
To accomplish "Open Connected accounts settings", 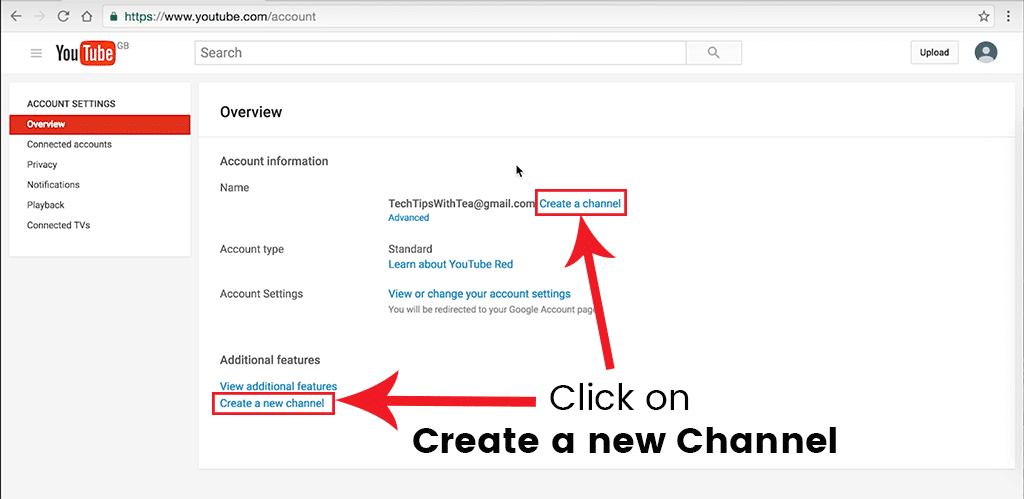I will click(69, 144).
